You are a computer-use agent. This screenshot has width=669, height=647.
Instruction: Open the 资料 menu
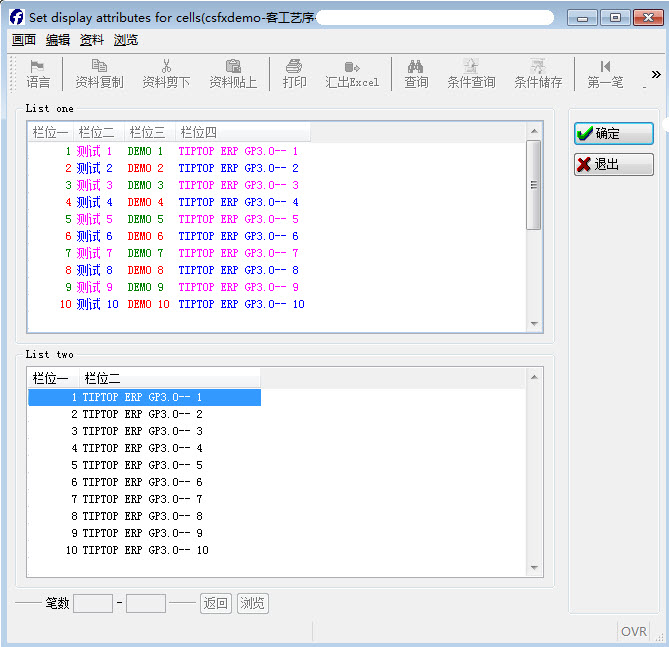point(92,40)
